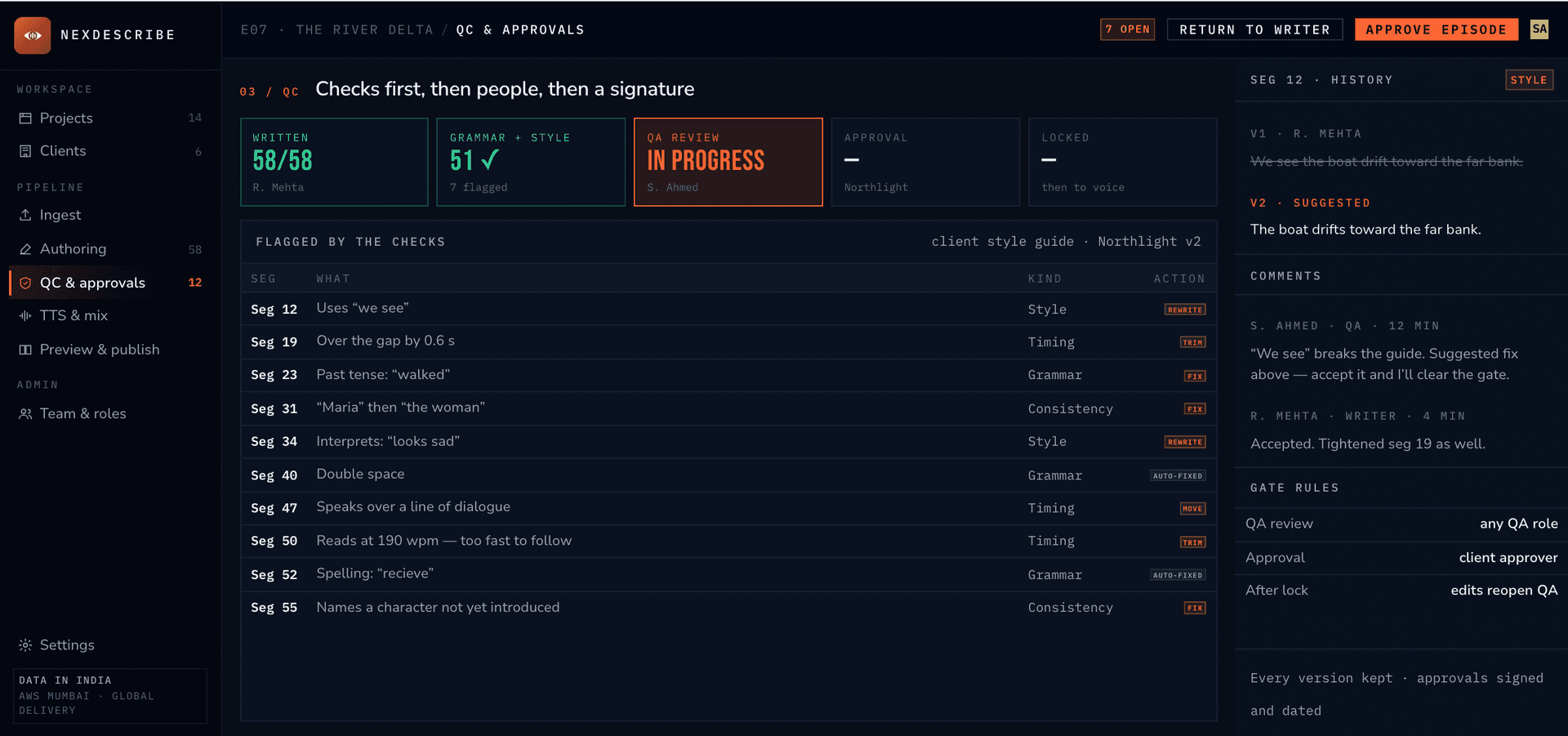Open the Preview & publish menu item
Image resolution: width=1568 pixels, height=736 pixels.
click(110, 350)
